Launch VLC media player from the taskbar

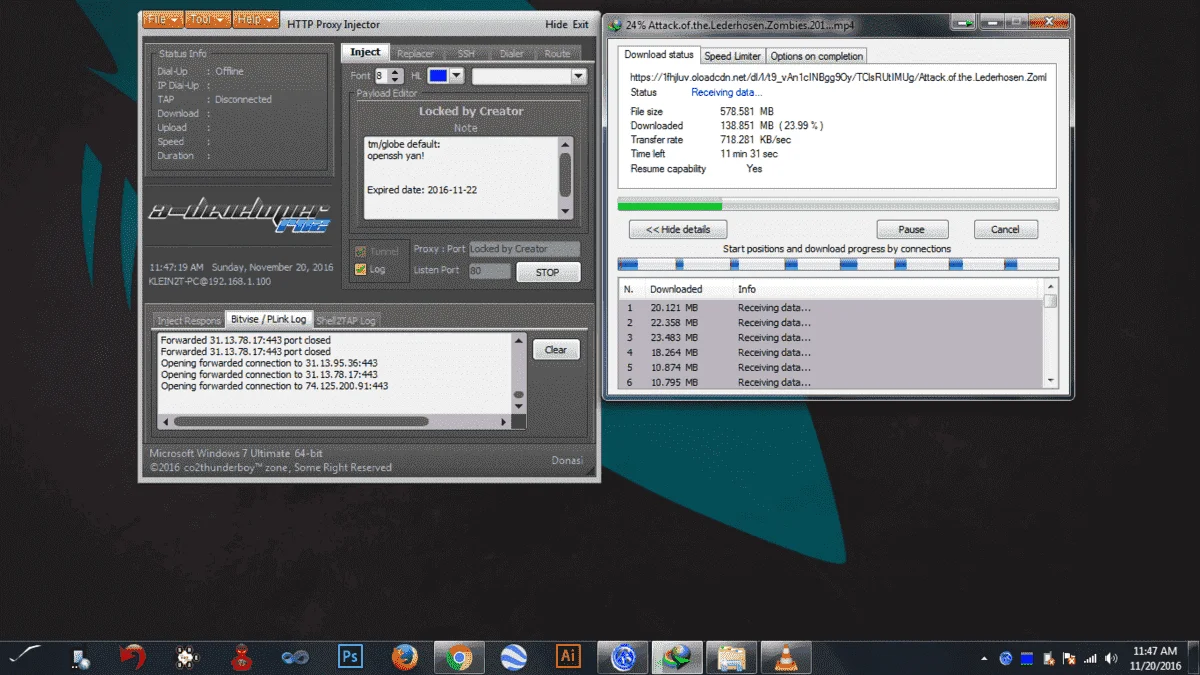pyautogui.click(x=785, y=657)
